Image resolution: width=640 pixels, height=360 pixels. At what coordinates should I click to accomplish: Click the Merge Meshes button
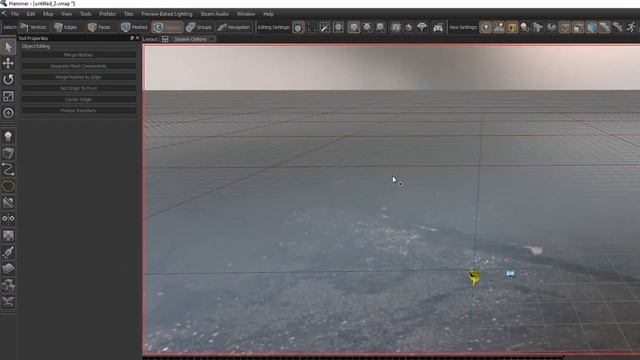78,55
